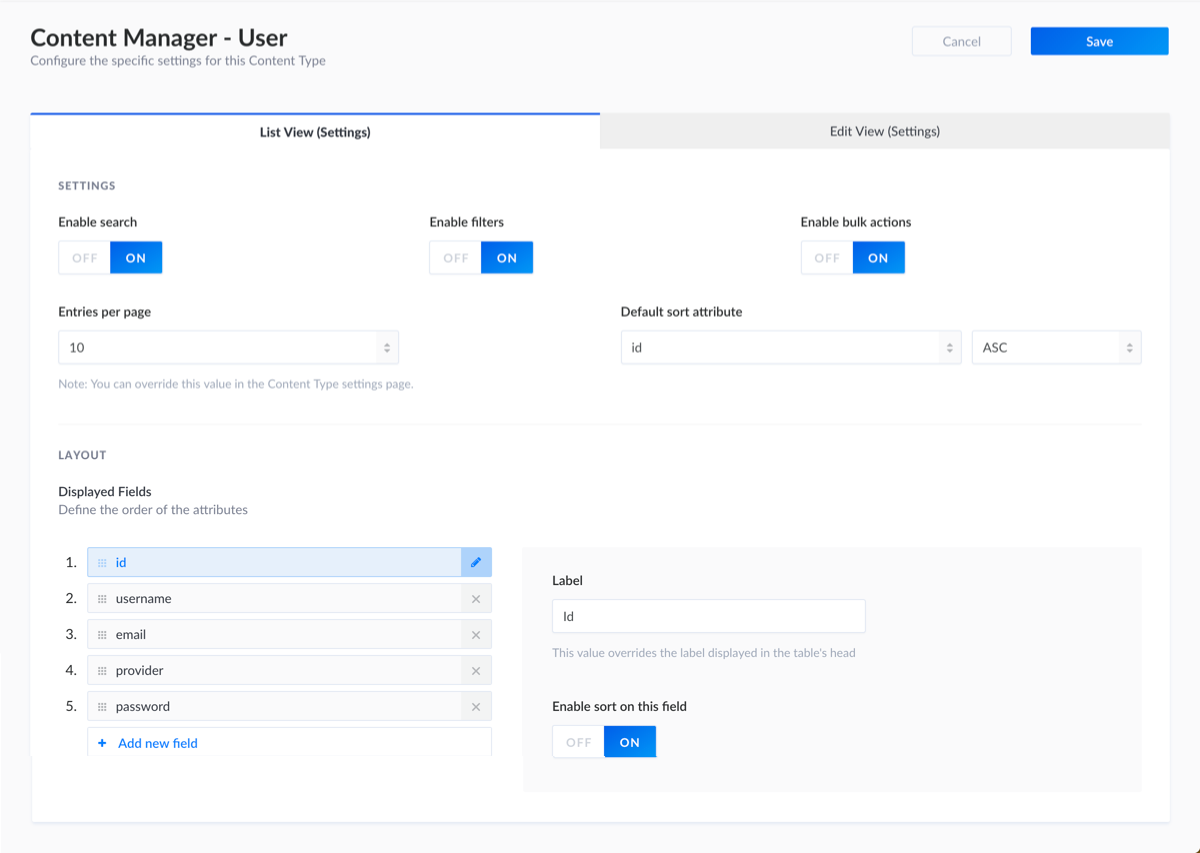Save the Content Manager settings
The image size is (1200, 853).
point(1099,41)
